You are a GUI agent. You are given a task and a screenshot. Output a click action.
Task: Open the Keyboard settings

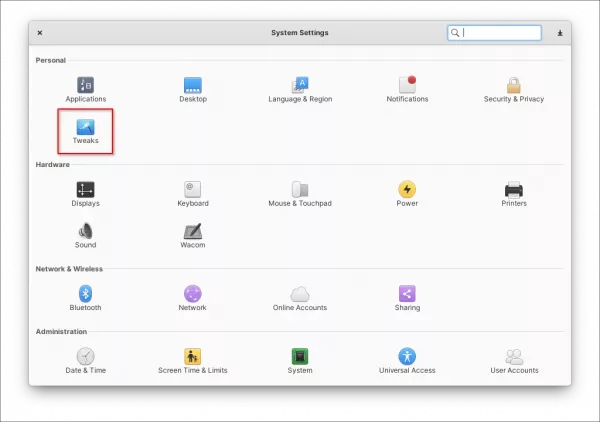(x=193, y=194)
